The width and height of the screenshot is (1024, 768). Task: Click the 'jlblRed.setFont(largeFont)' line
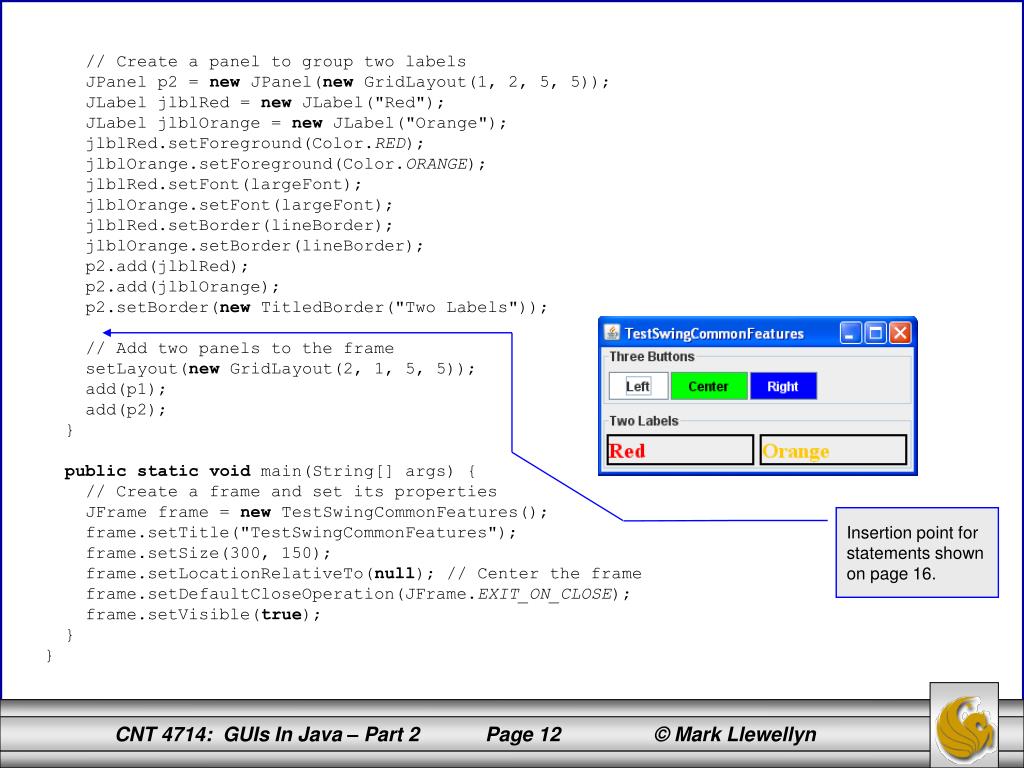pyautogui.click(x=223, y=184)
